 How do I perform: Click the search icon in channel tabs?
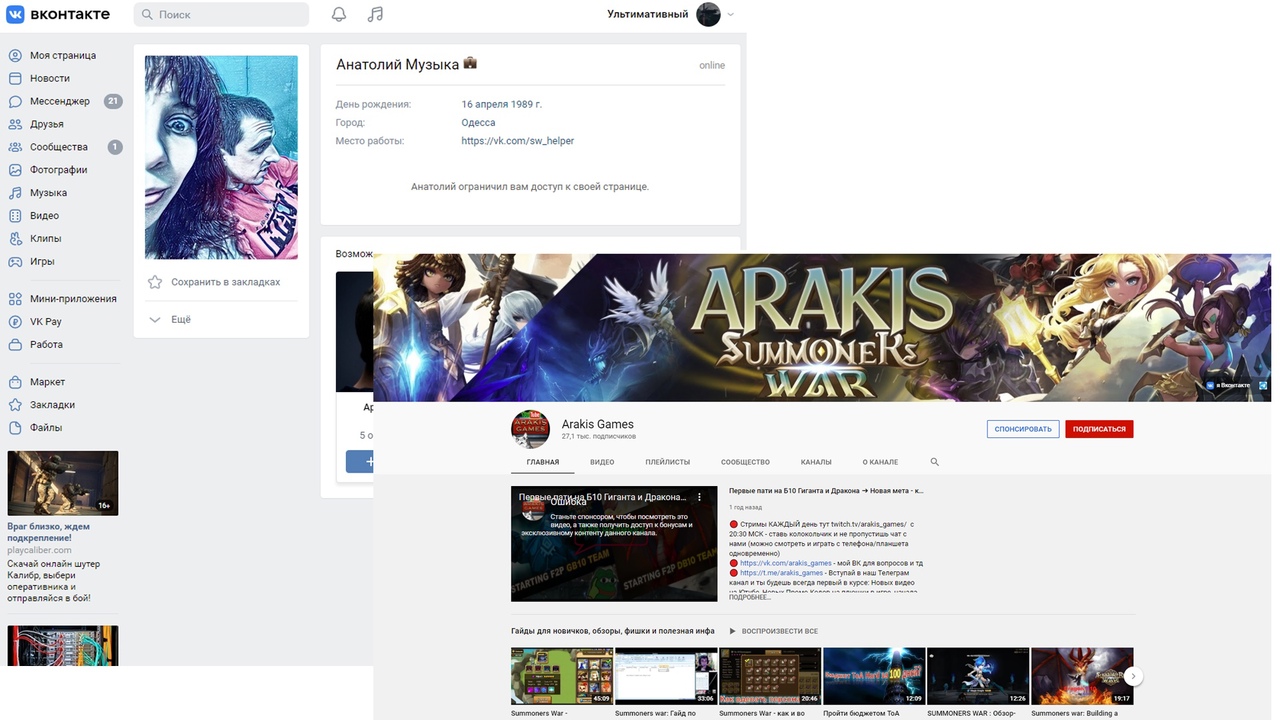pyautogui.click(x=935, y=462)
